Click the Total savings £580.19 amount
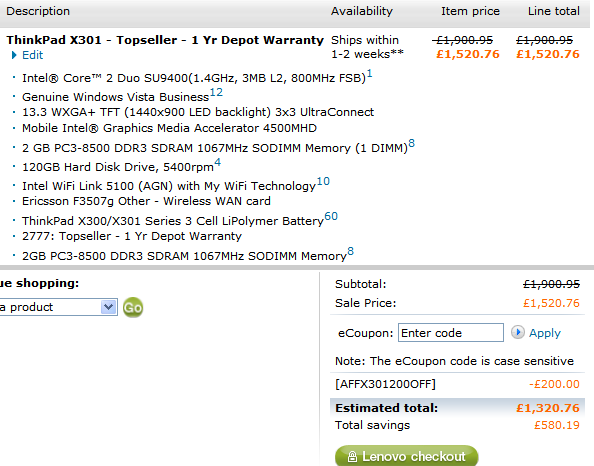Viewport: 594px width, 466px height. click(x=557, y=425)
